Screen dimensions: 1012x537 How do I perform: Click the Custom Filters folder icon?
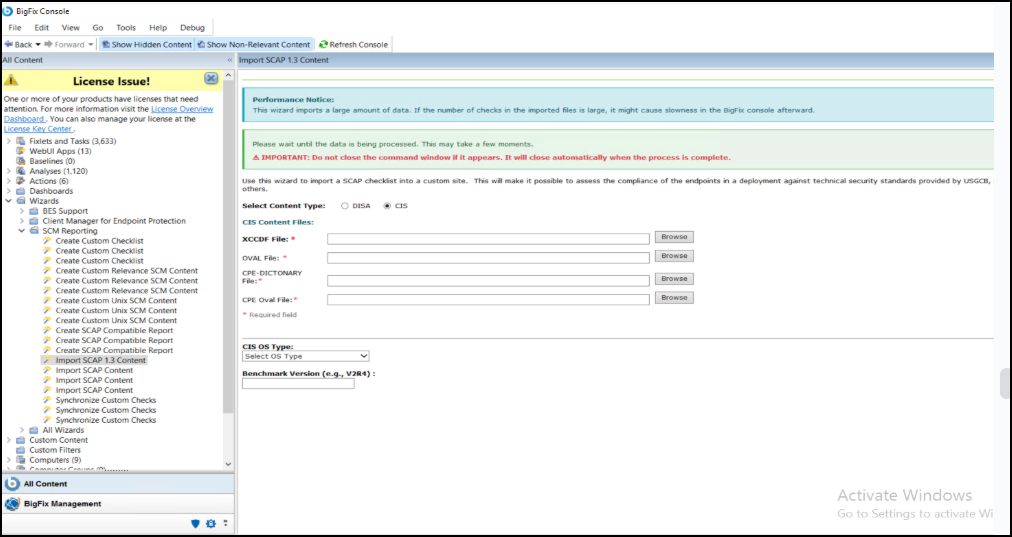point(20,450)
